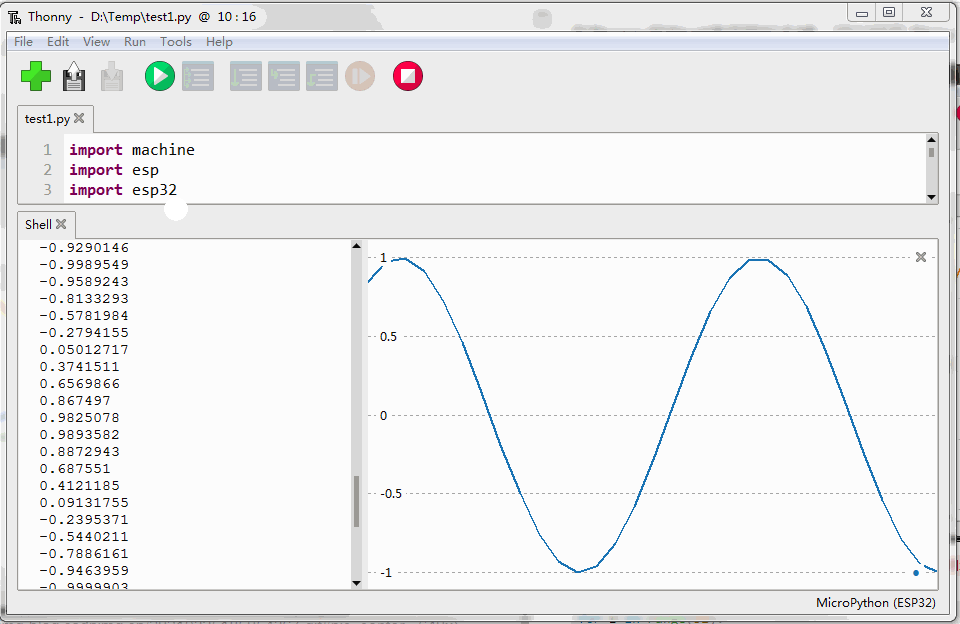Click editor scrollbar up arrow
This screenshot has height=624, width=960.
[x=932, y=139]
